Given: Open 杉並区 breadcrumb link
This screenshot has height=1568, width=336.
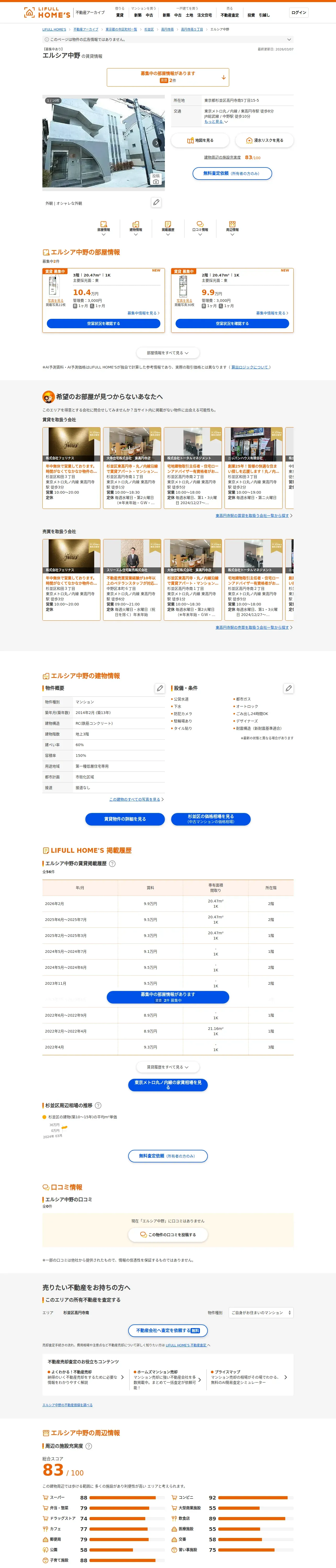Looking at the screenshot, I should (149, 29).
